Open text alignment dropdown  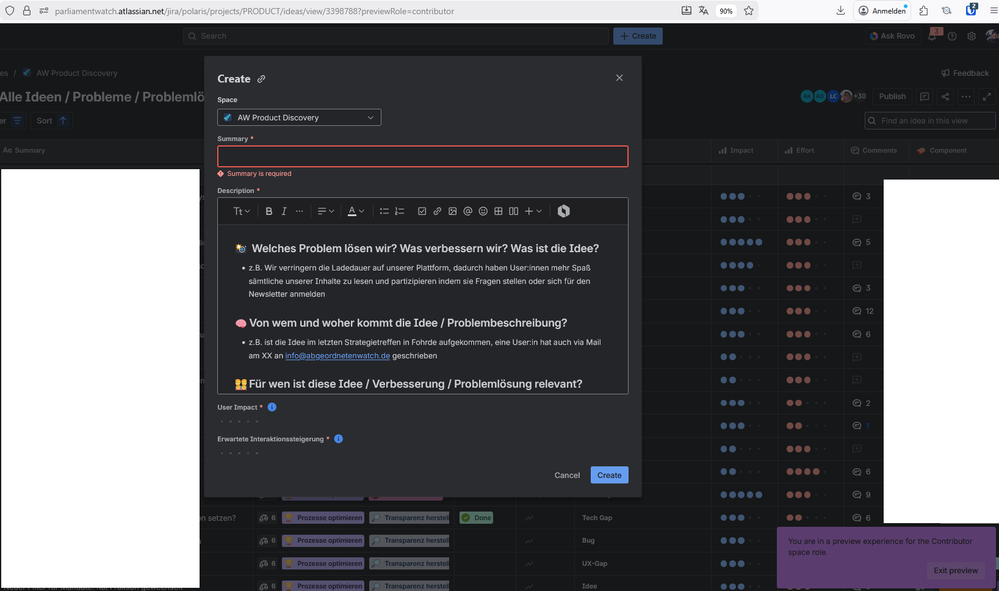[x=326, y=211]
